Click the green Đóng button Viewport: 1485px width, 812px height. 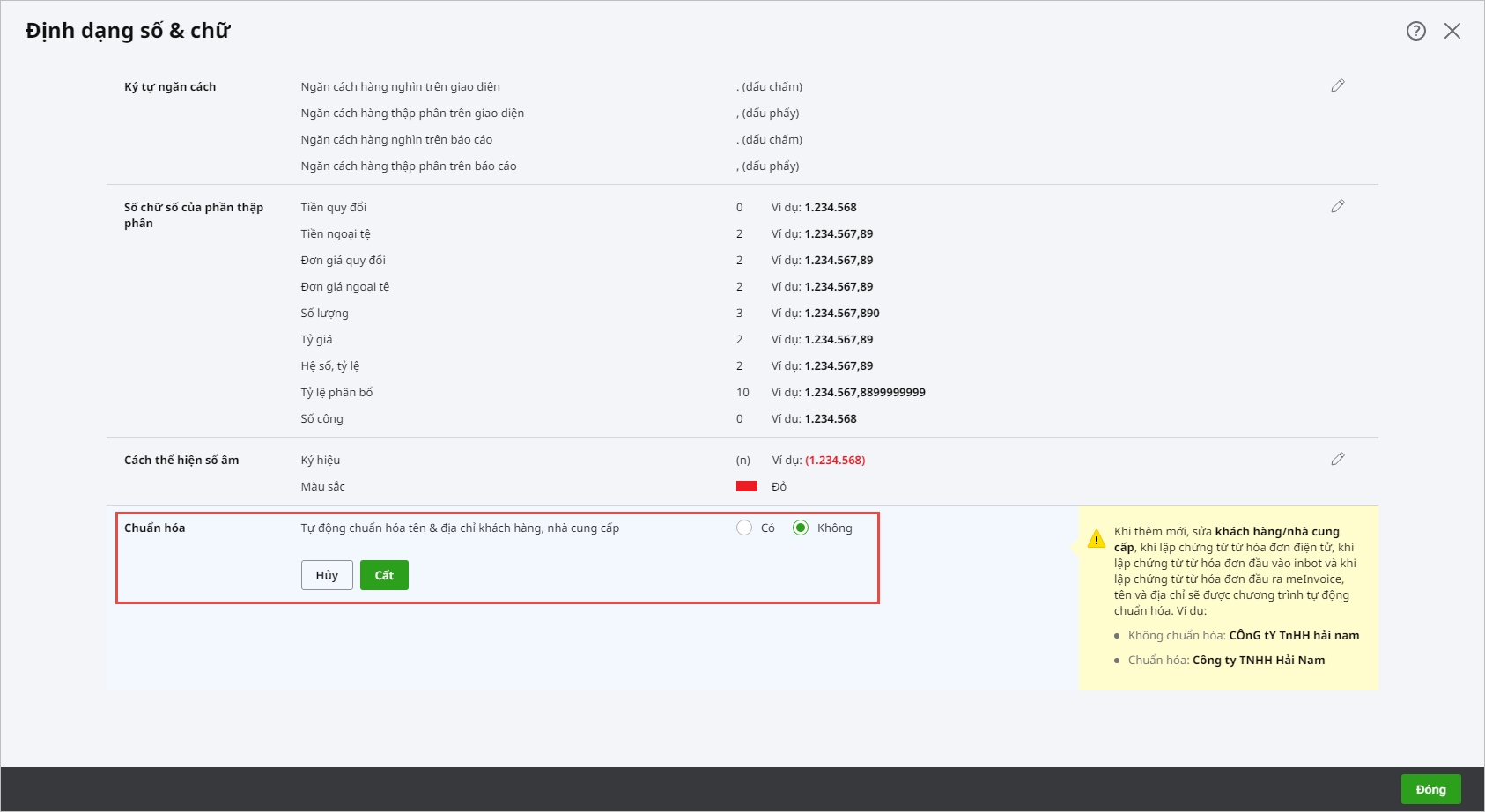[x=1430, y=789]
